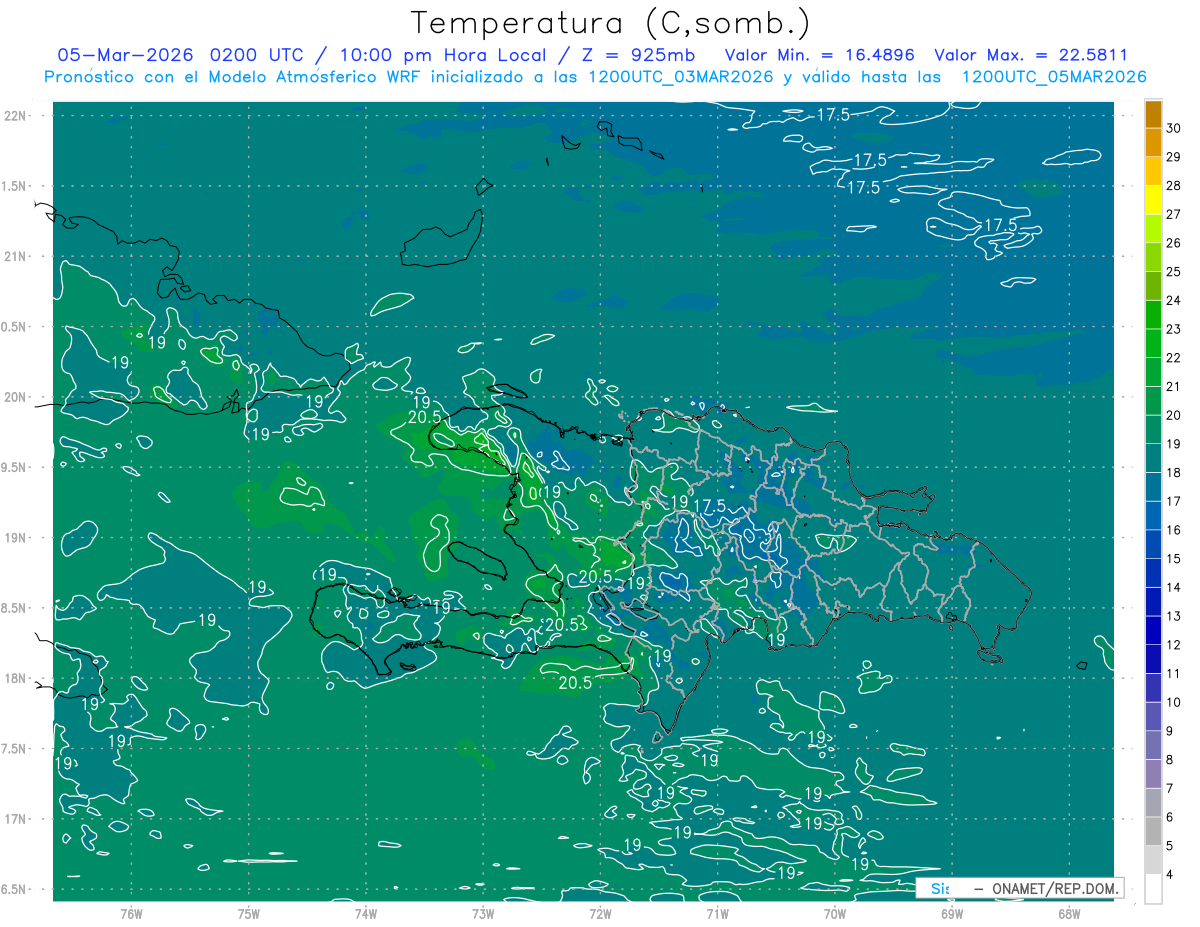Click the color scale label '4'
1200x927 pixels.
point(1170,874)
